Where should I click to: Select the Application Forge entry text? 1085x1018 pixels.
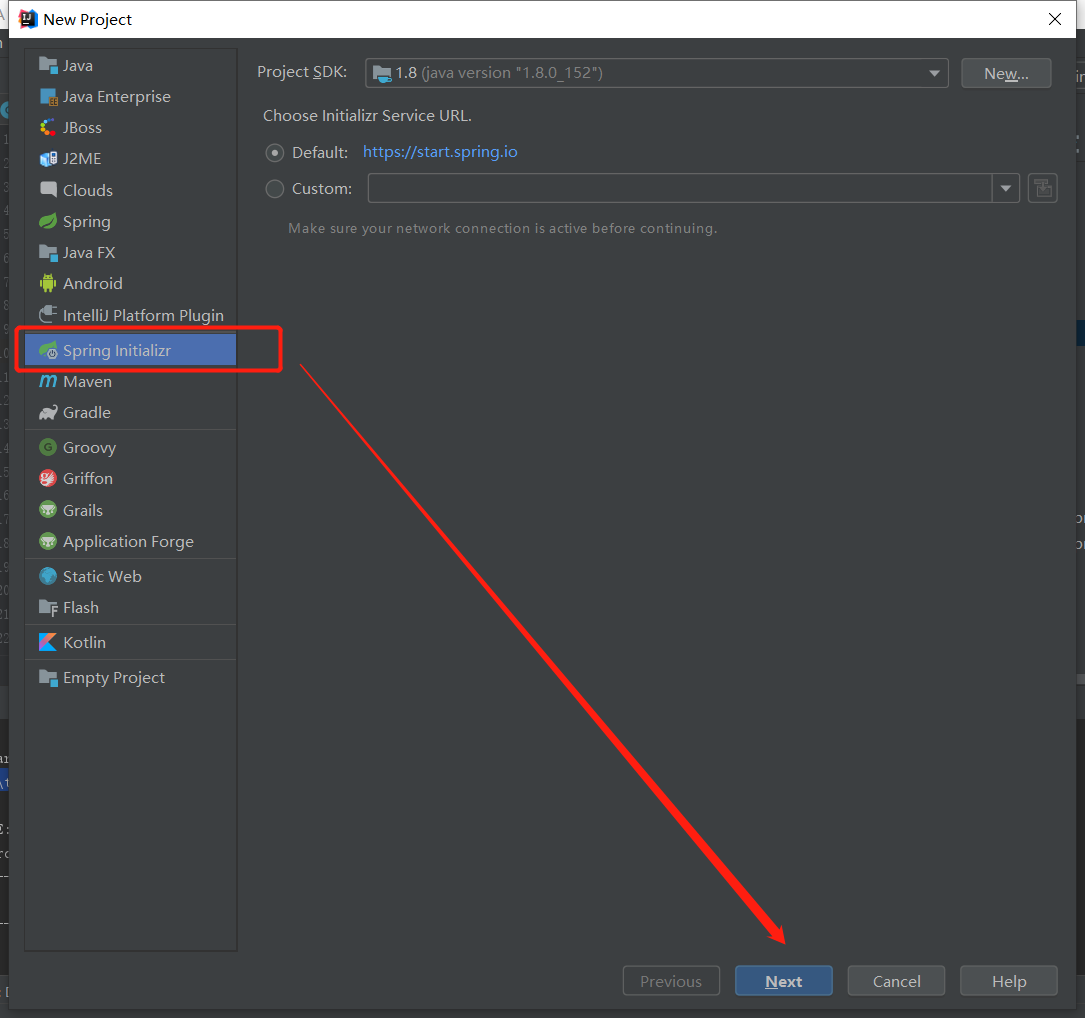(128, 542)
